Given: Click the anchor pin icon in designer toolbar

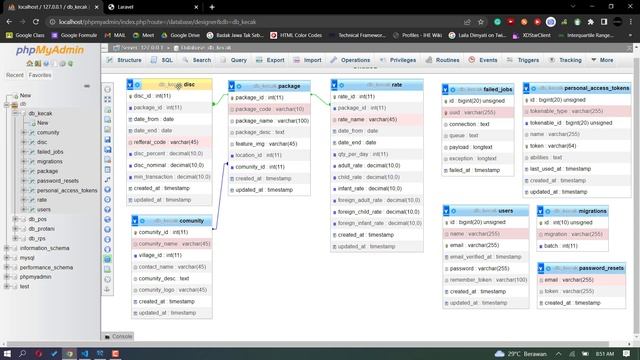Looking at the screenshot, I should 107,289.
